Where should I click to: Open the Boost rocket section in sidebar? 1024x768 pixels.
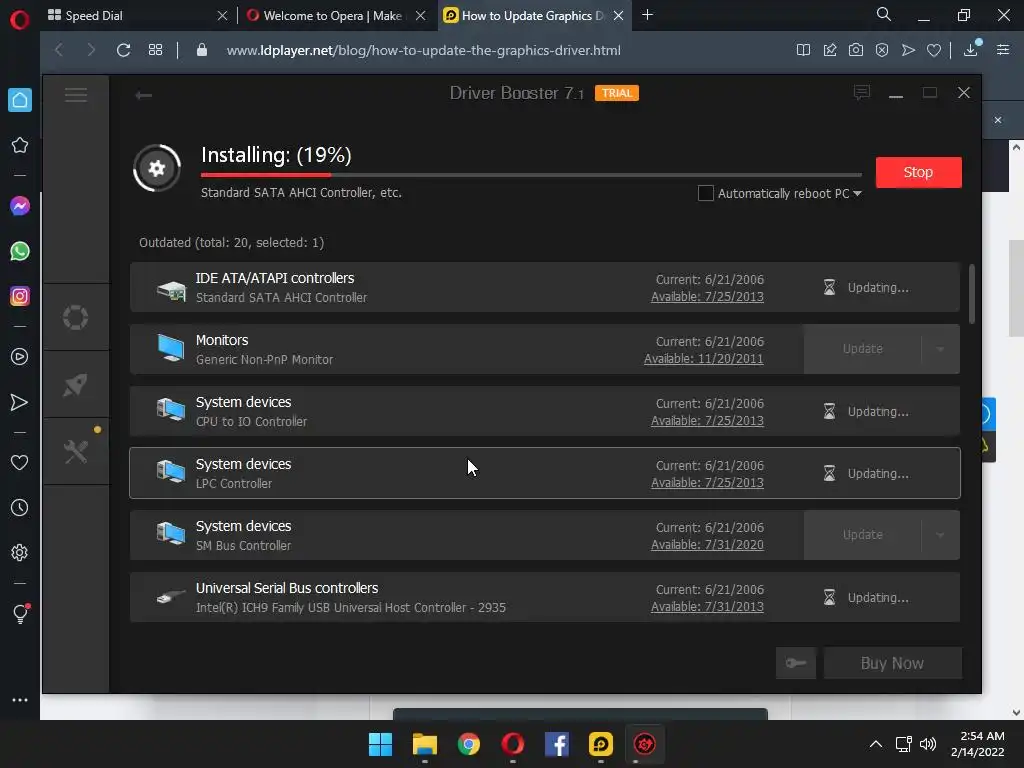point(76,385)
